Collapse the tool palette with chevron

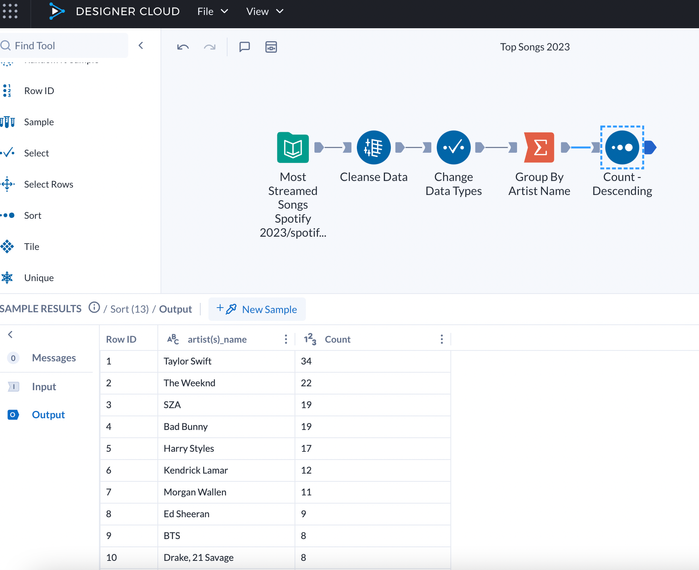click(141, 45)
